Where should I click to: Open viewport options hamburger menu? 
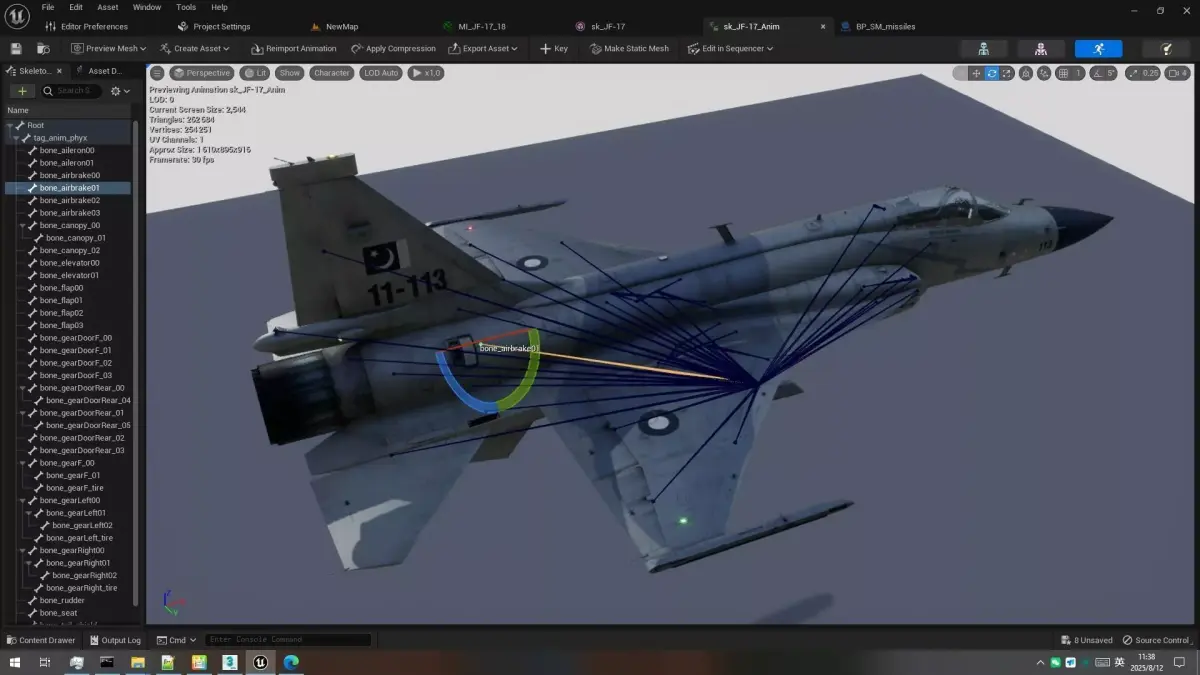(x=157, y=73)
